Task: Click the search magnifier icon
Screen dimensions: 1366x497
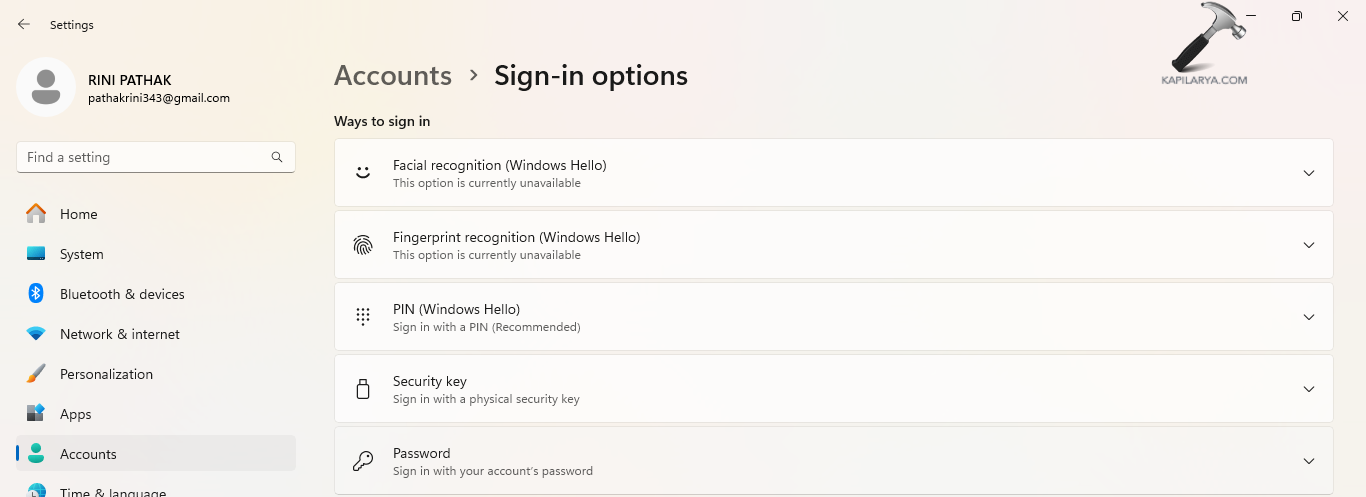Action: 277,157
